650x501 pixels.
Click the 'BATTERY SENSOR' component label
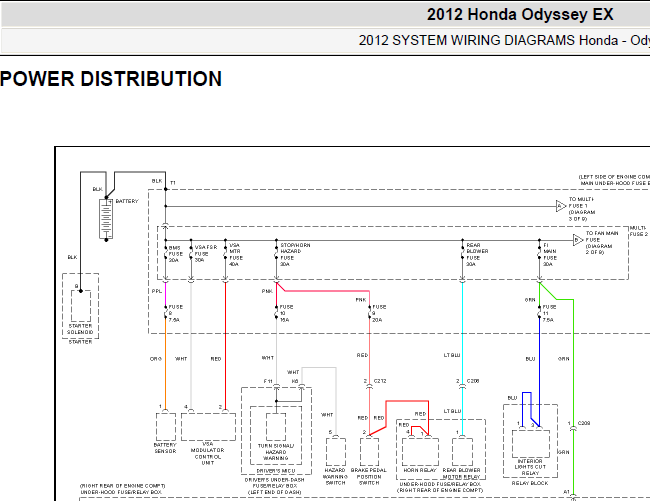(x=165, y=448)
